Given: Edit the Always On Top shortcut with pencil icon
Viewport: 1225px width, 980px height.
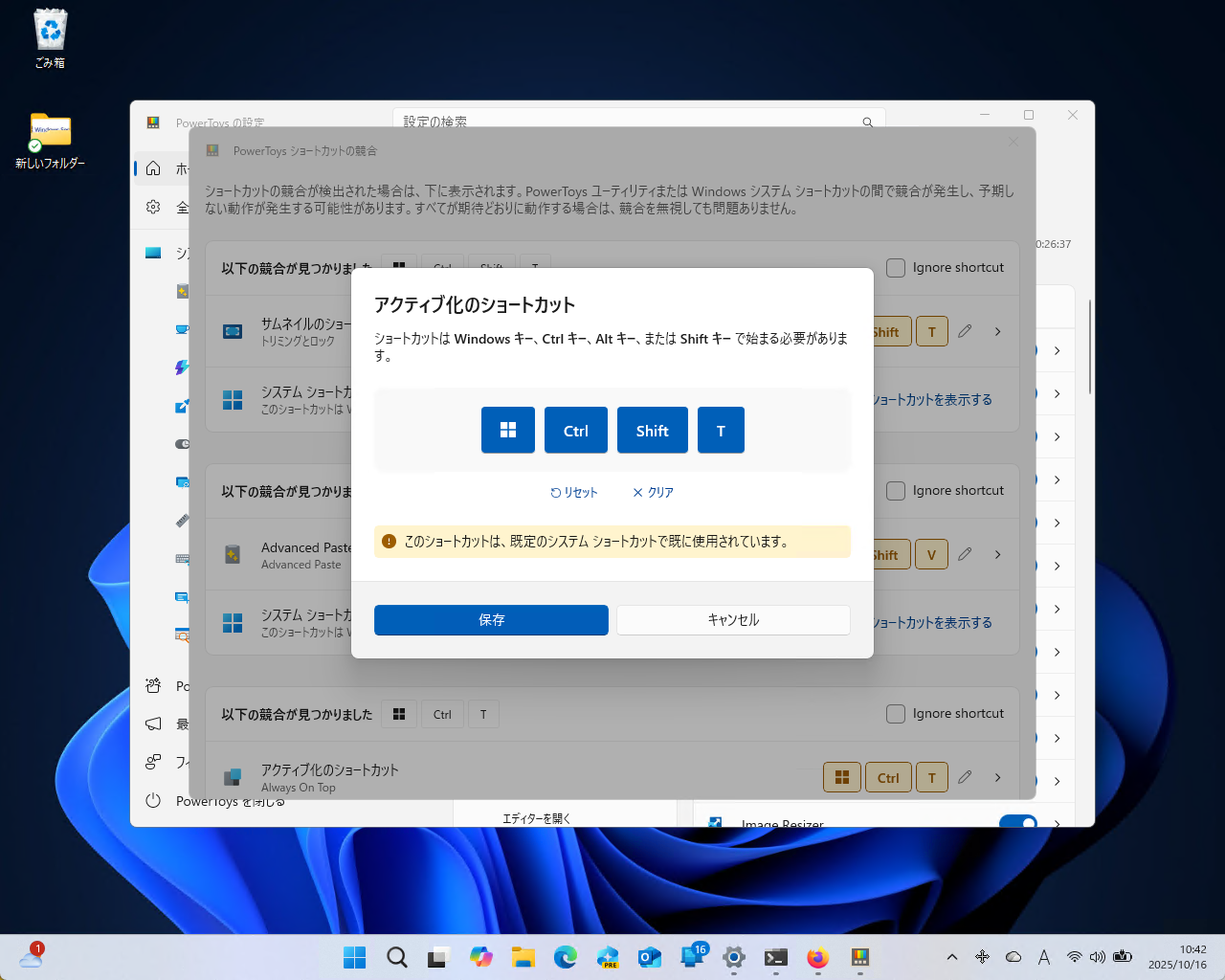Looking at the screenshot, I should [964, 777].
